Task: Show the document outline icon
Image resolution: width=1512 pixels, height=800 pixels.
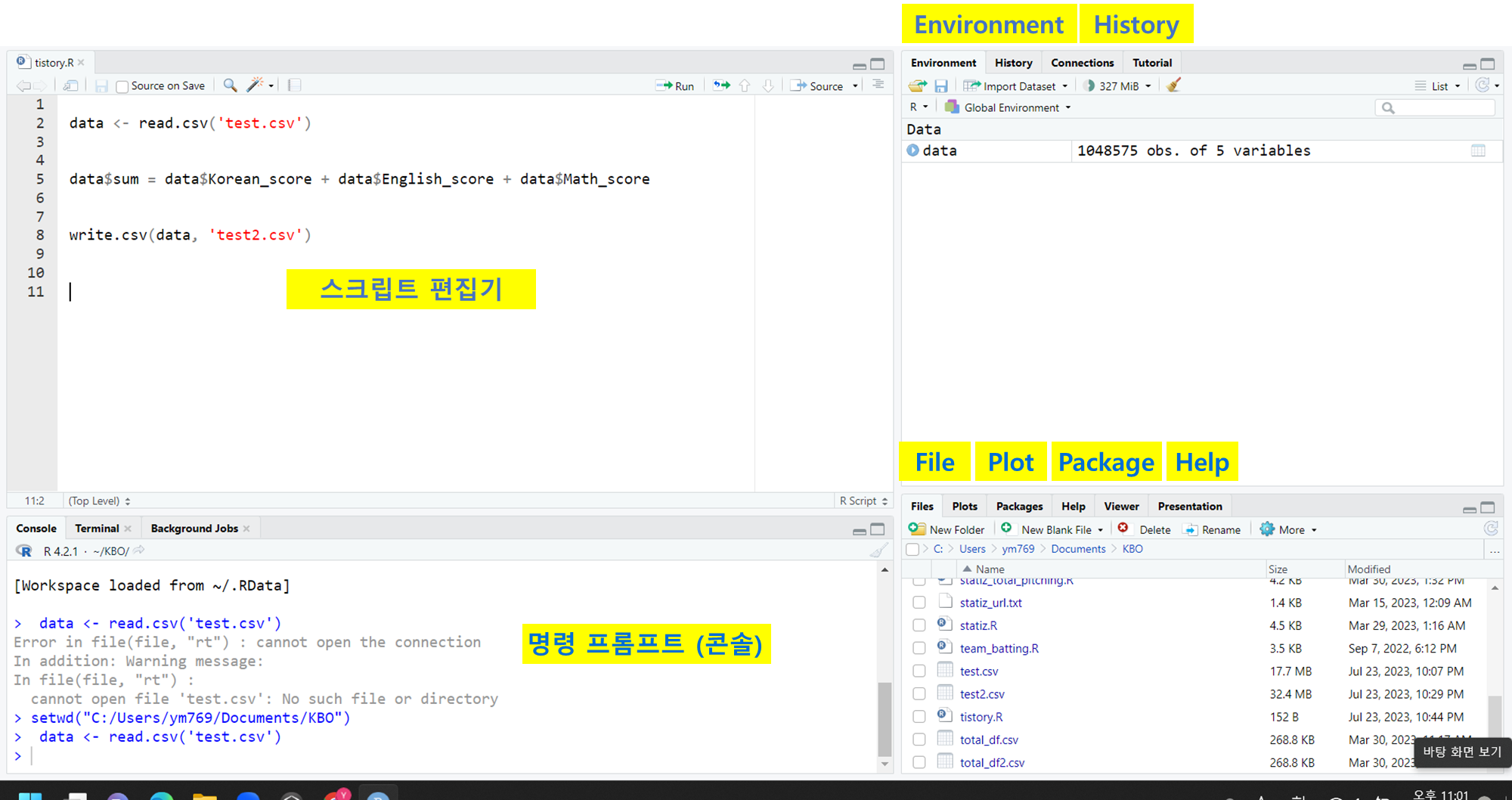Action: click(878, 85)
